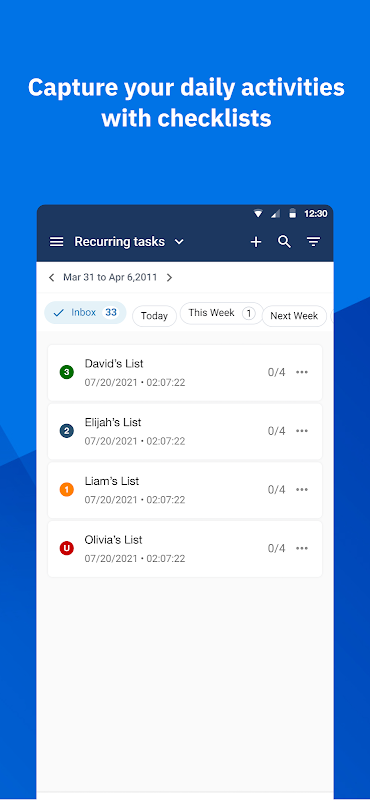
Task: Open more options for Elijah's List
Action: tap(302, 431)
